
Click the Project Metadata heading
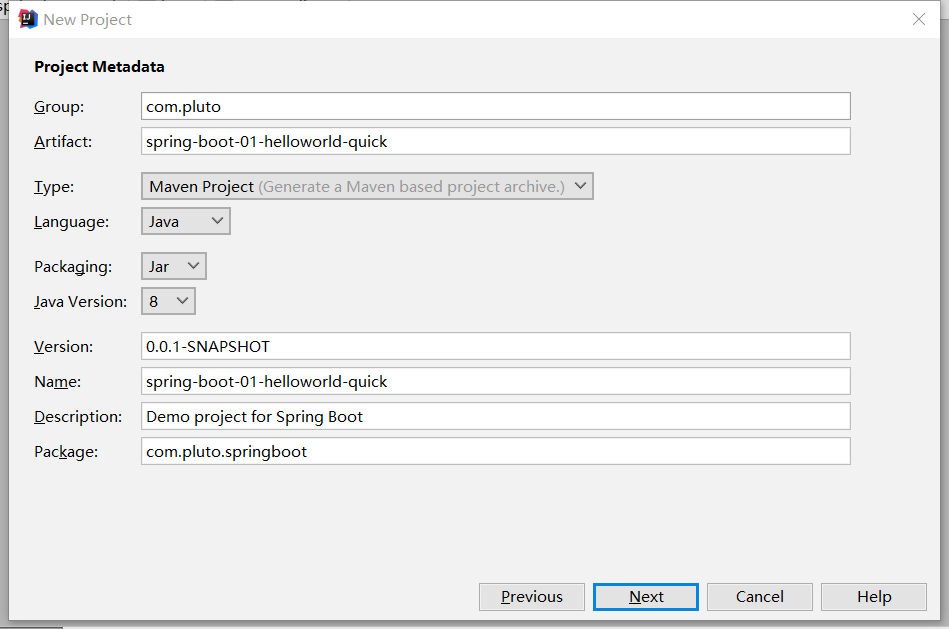[99, 67]
